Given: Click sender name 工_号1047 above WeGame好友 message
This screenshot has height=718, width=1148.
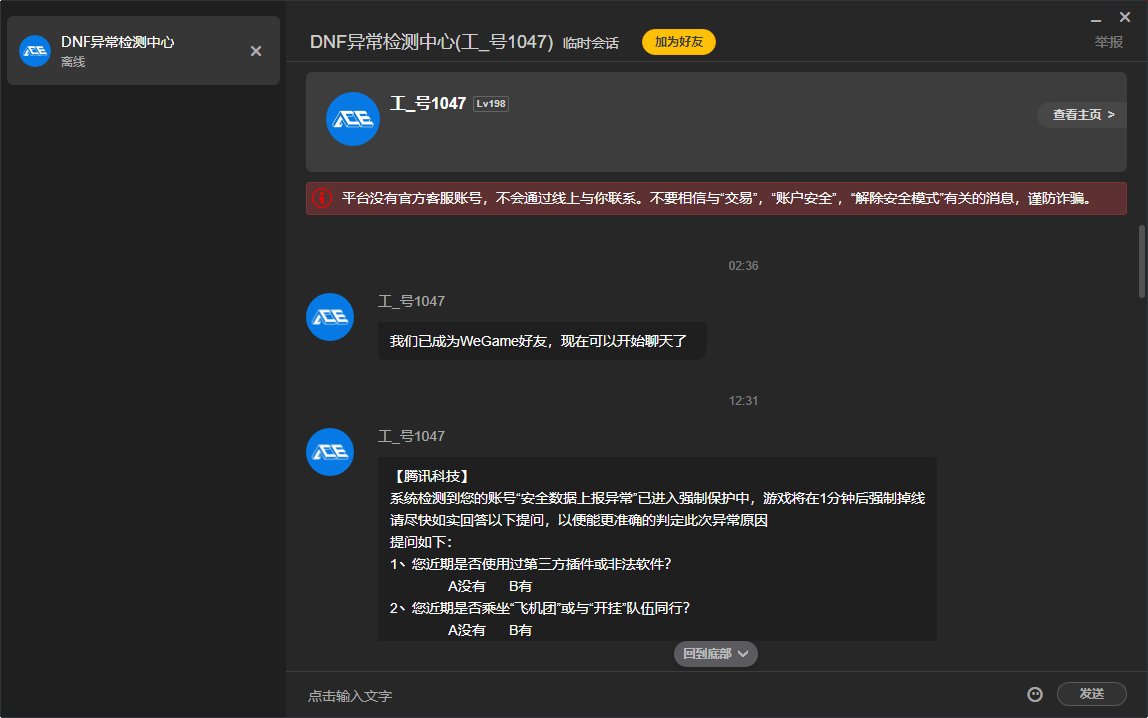Looking at the screenshot, I should point(411,302).
